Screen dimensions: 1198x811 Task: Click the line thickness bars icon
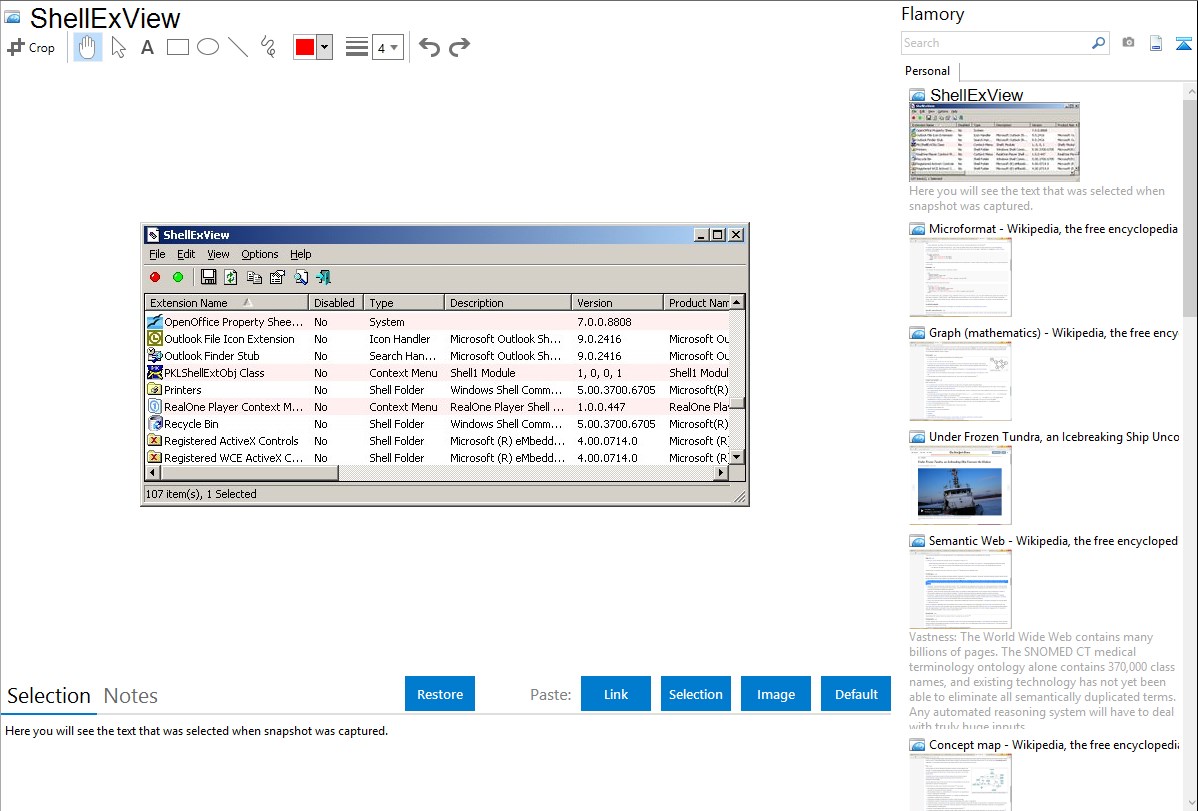pos(357,47)
